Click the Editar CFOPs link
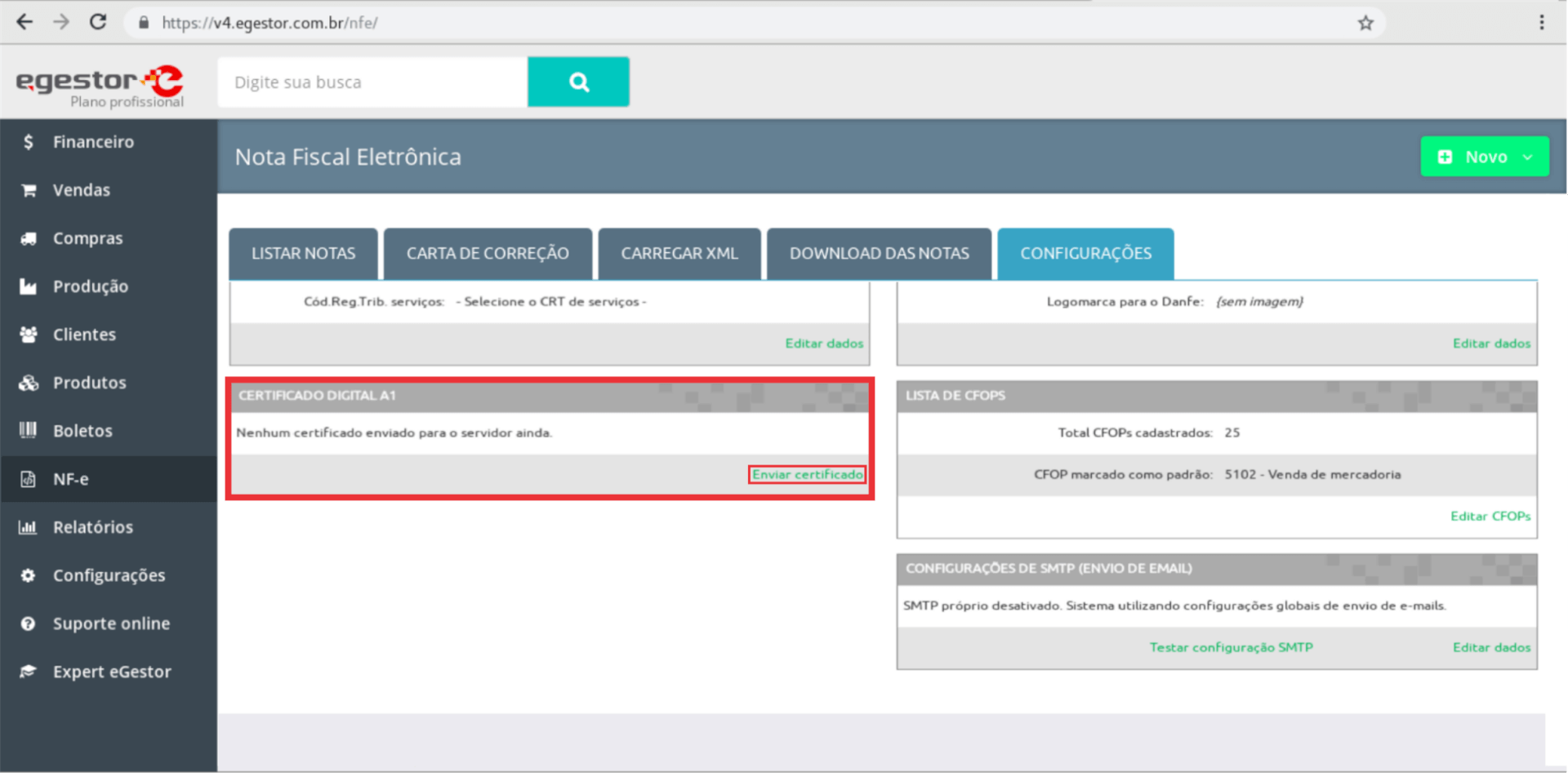This screenshot has height=773, width=1568. 1490,517
